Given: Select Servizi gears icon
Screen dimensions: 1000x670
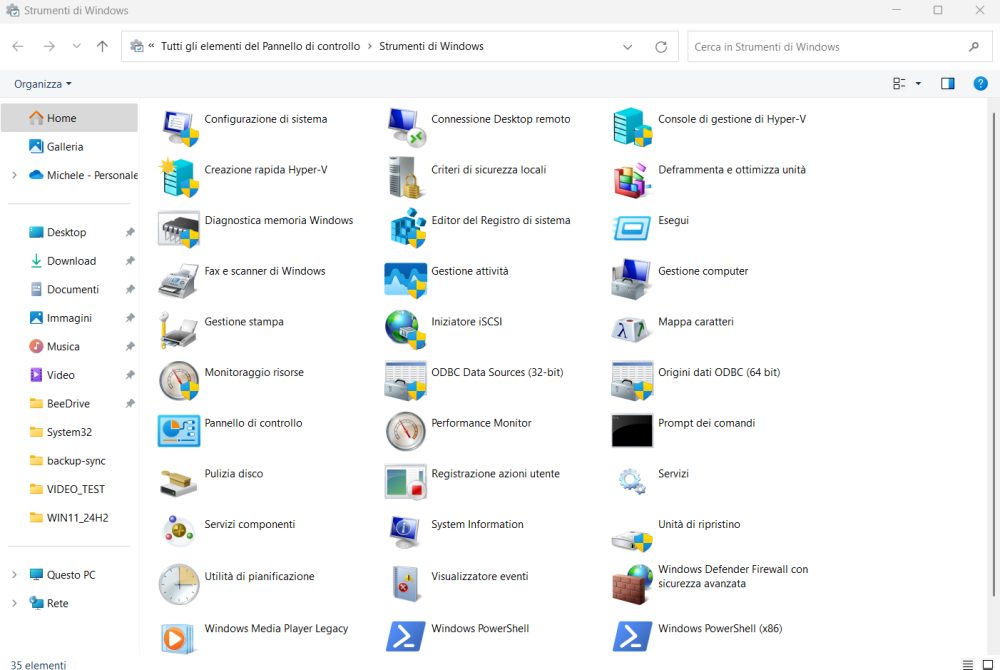Looking at the screenshot, I should pos(633,482).
